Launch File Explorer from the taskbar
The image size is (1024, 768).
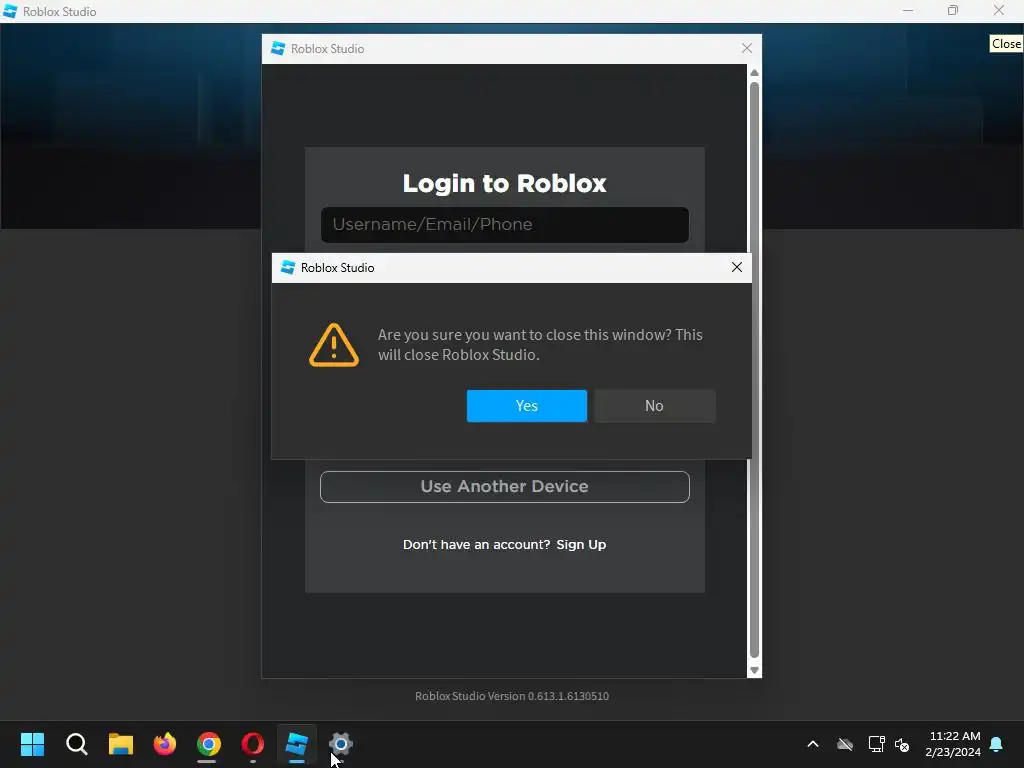tap(121, 744)
